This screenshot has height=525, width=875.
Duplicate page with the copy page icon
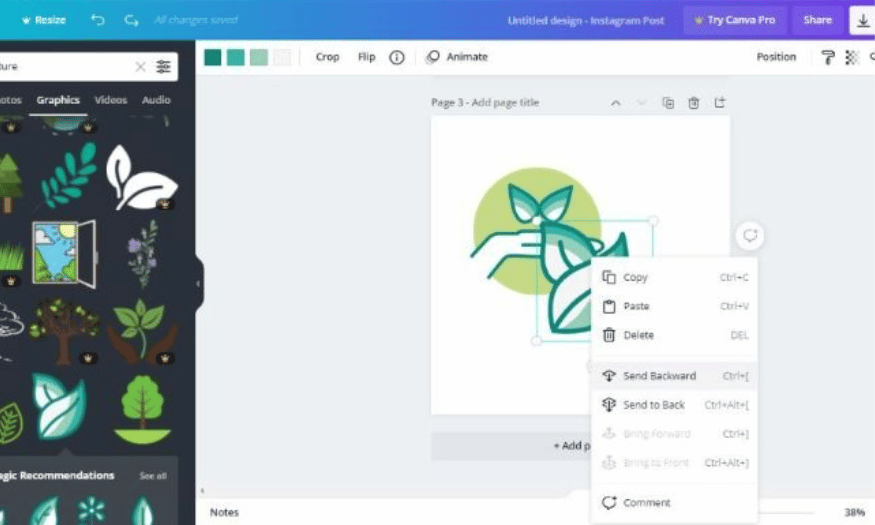point(668,103)
